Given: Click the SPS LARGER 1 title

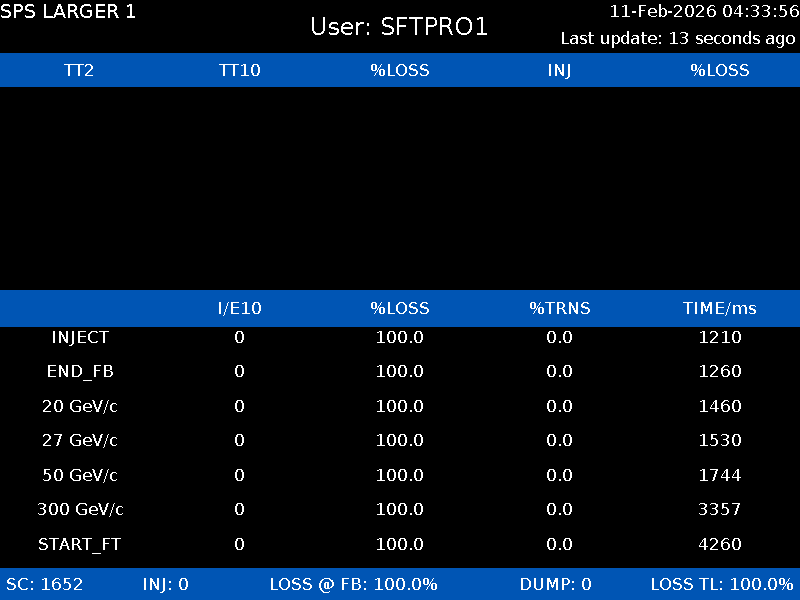Looking at the screenshot, I should (x=68, y=12).
